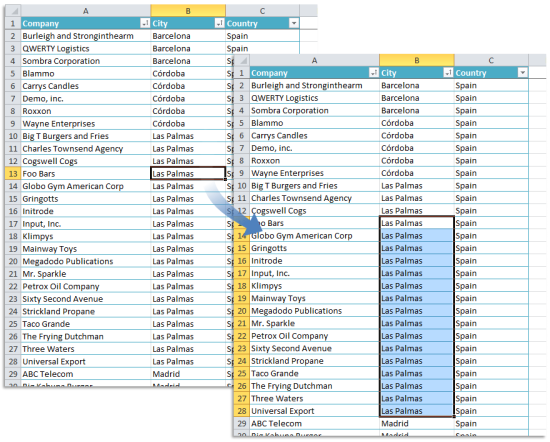Screen dimensions: 550x442
Task: Click Company header cell in front sheet
Action: pyautogui.click(x=314, y=73)
